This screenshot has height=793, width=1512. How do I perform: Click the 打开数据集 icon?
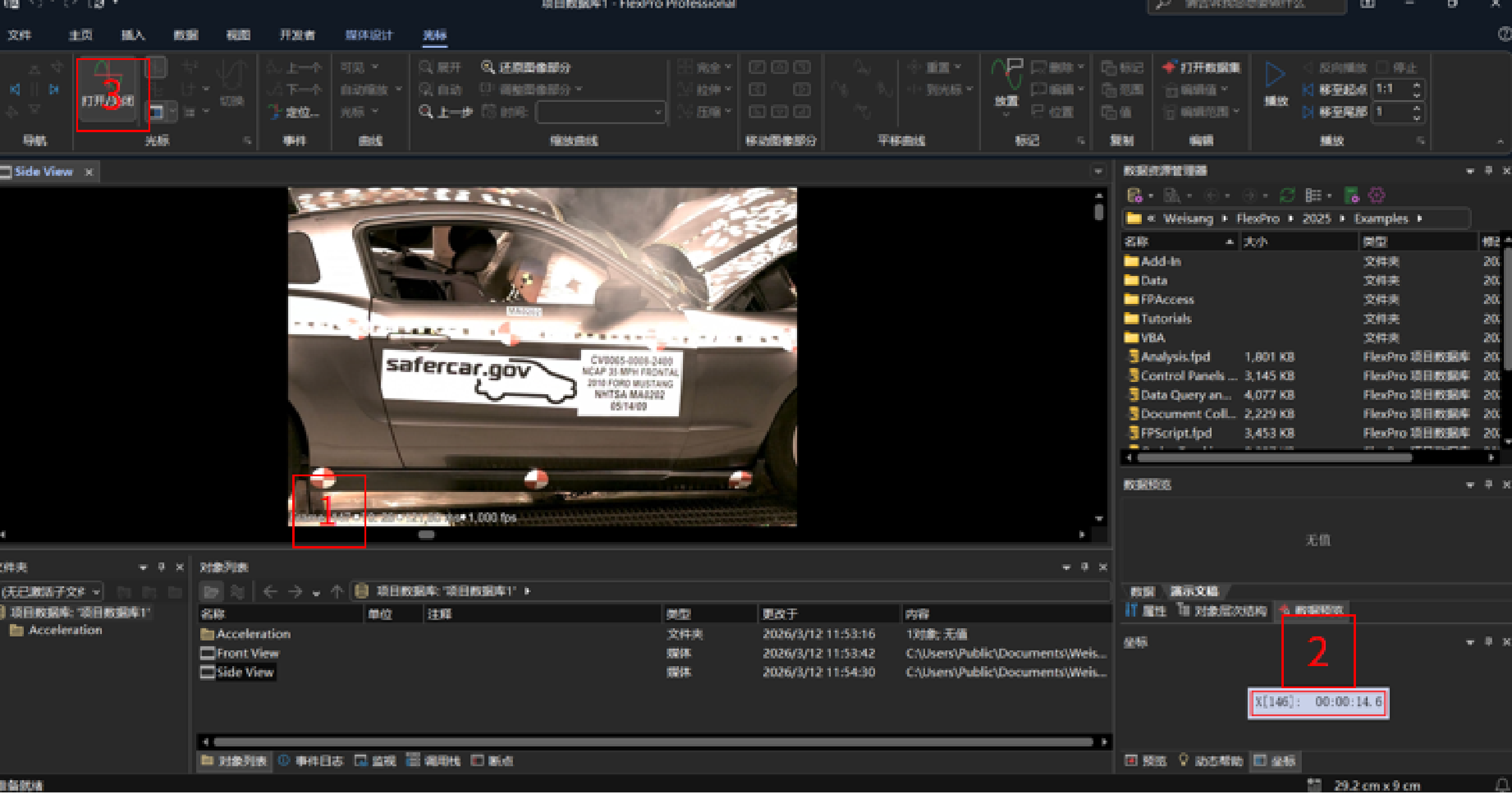click(x=1169, y=68)
